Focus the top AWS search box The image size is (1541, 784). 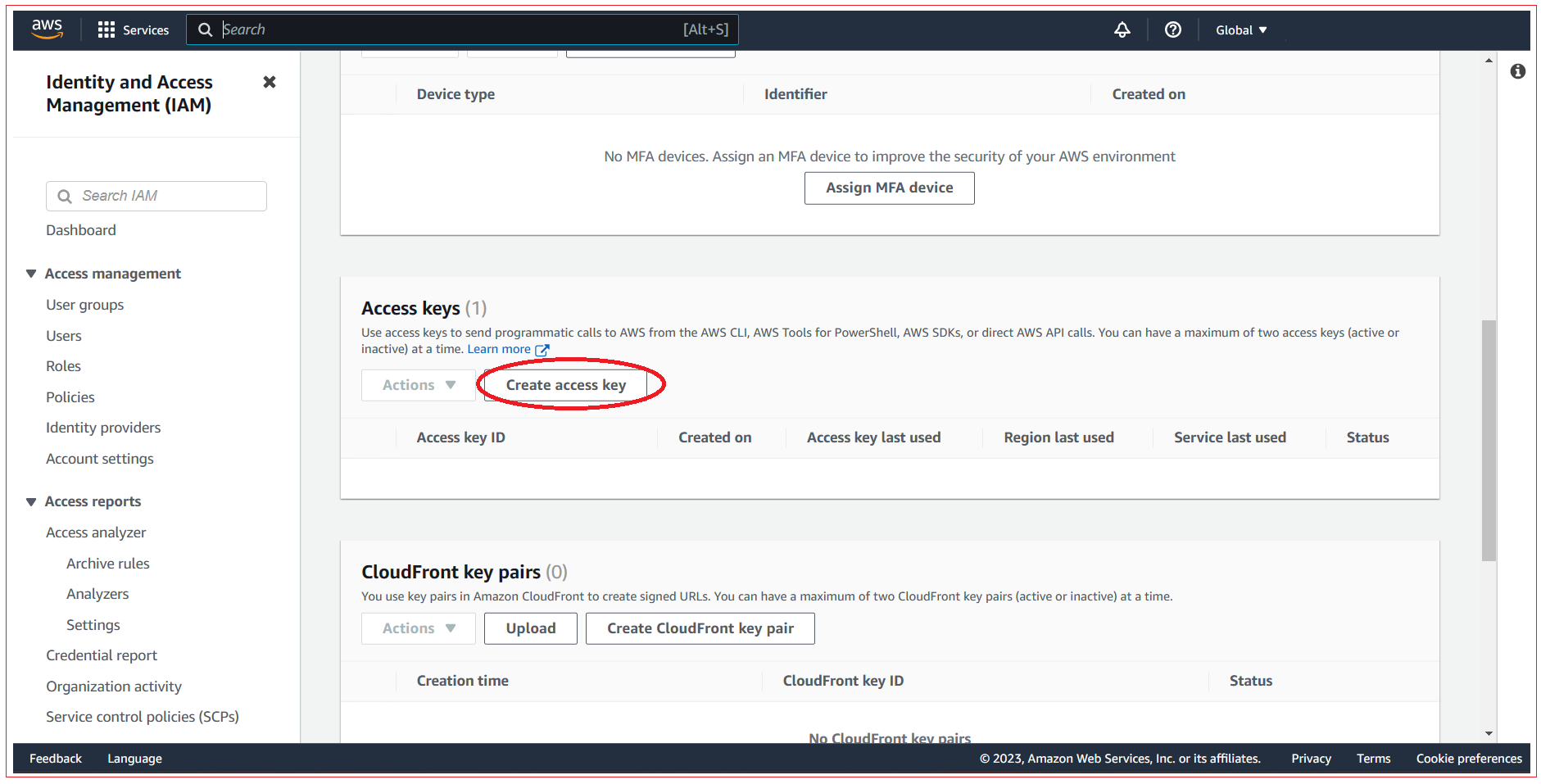click(463, 29)
